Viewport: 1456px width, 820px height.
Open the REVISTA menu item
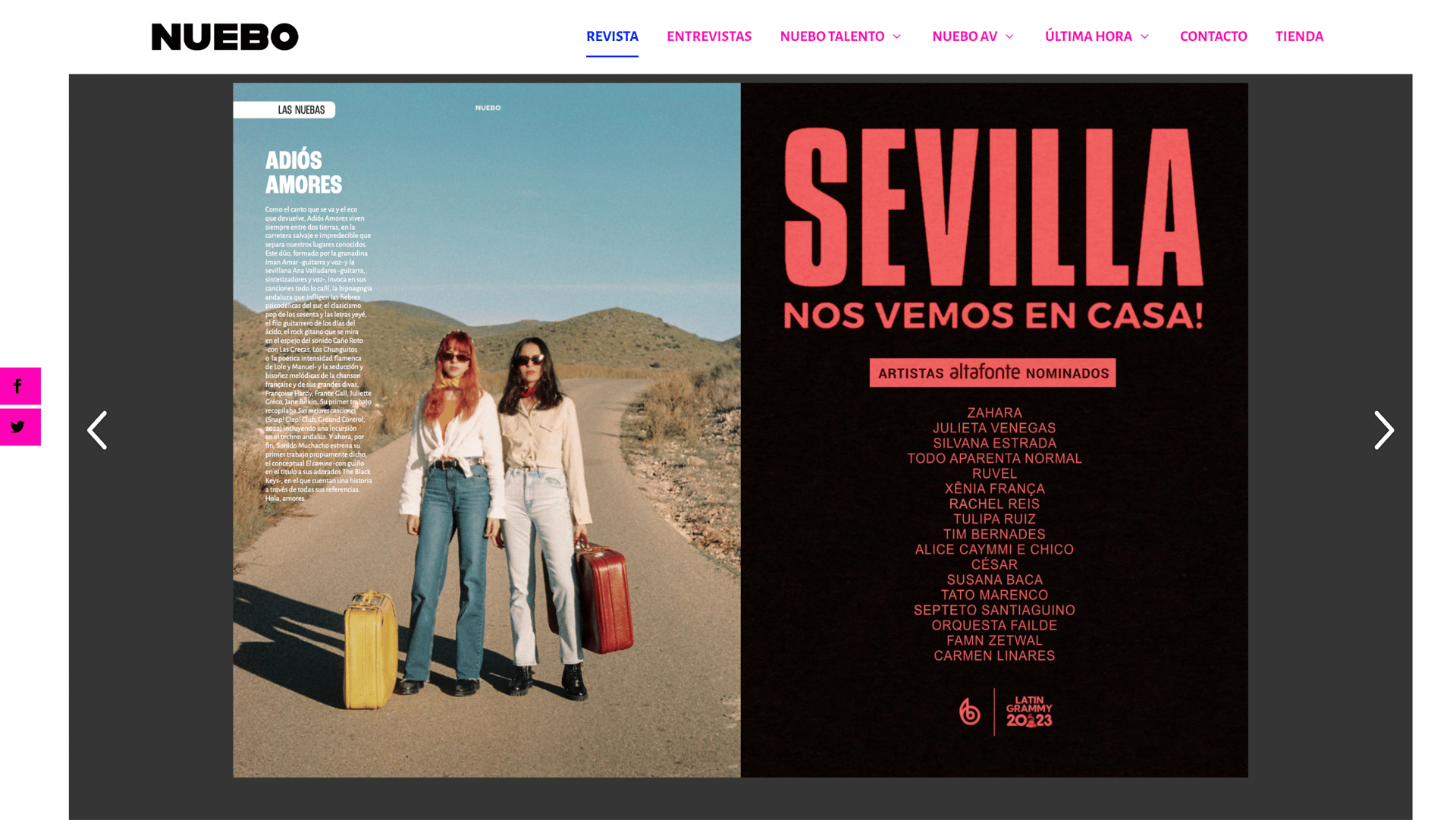[612, 36]
